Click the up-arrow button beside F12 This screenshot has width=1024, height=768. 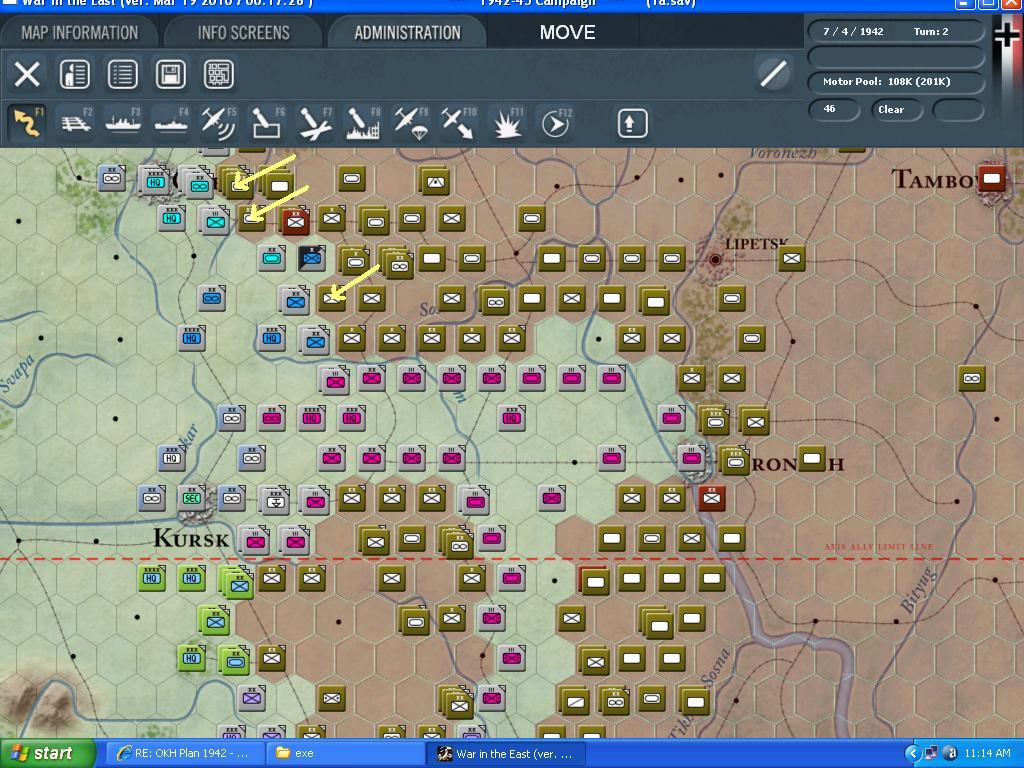(x=632, y=123)
